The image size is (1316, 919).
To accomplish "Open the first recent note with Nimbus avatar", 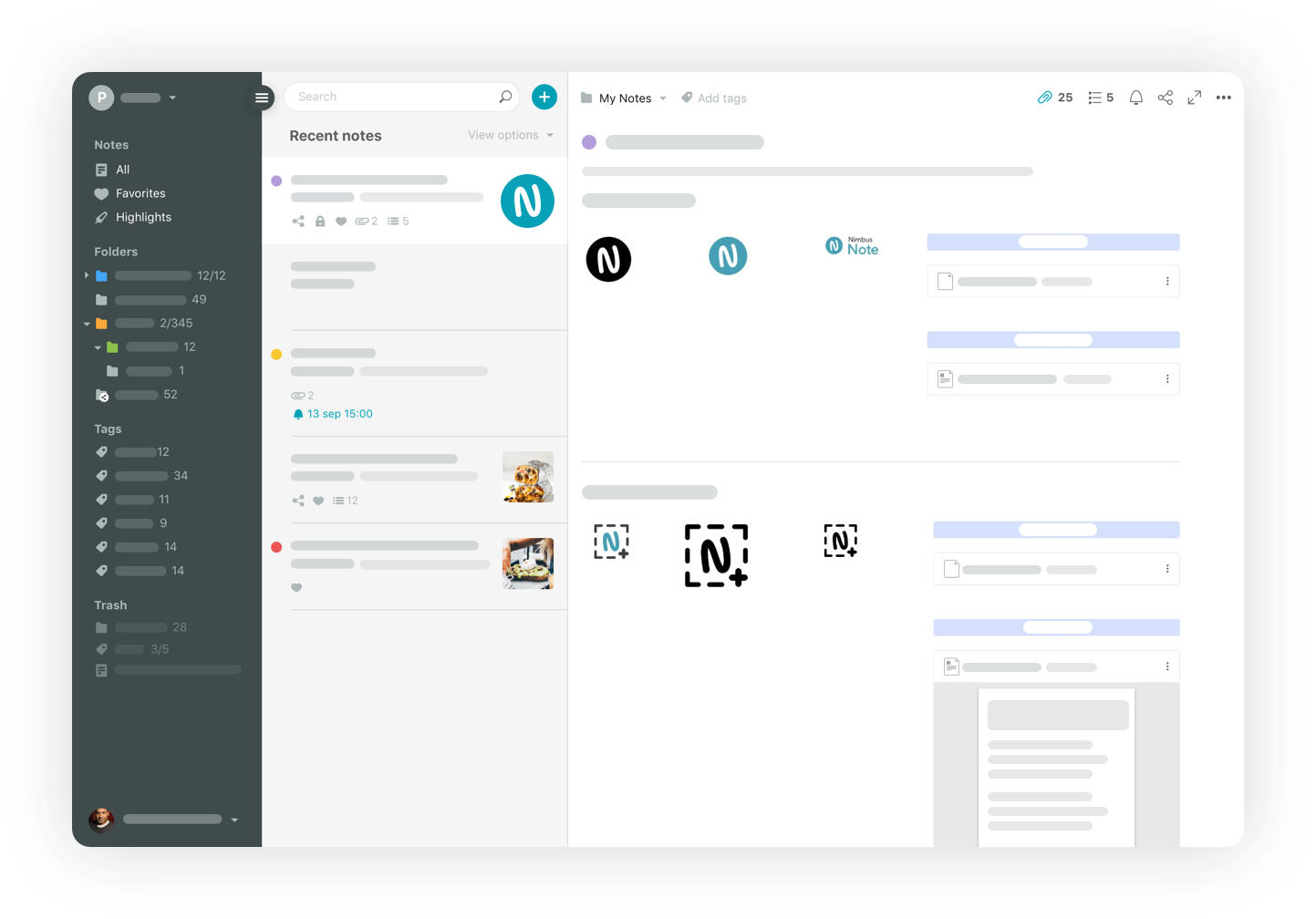I will tap(415, 200).
